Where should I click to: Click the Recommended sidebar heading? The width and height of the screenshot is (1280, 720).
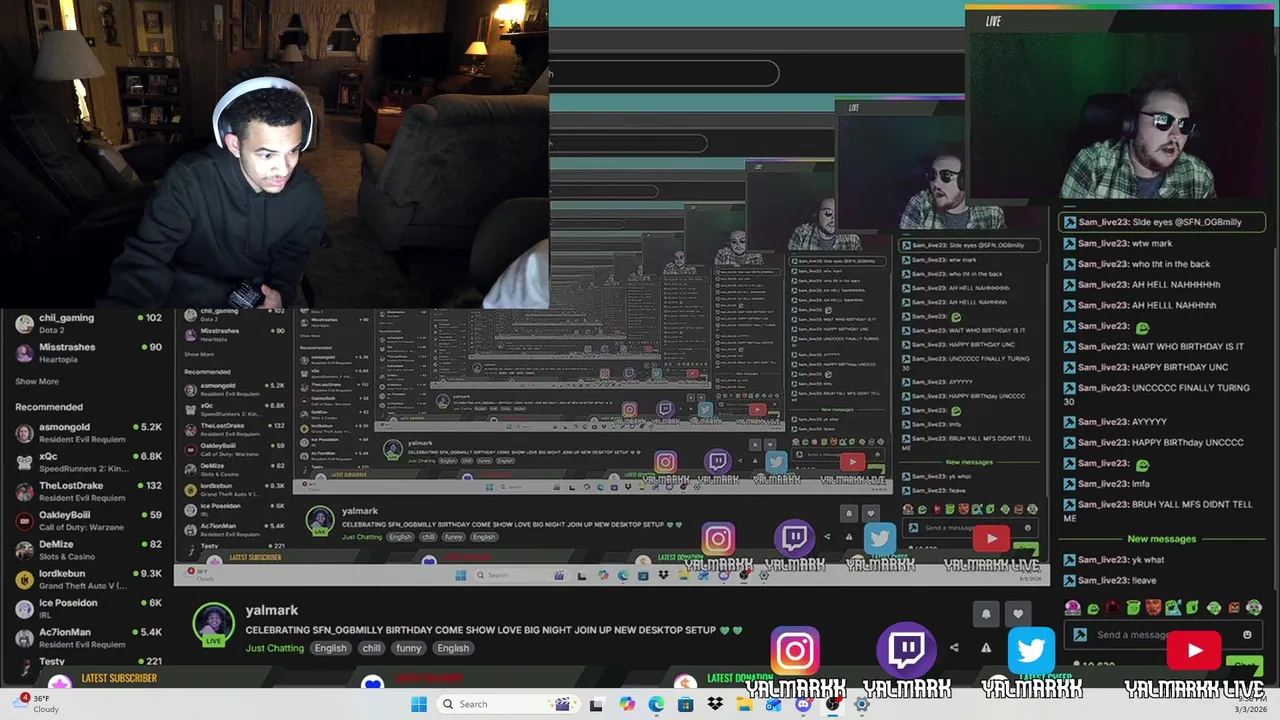click(x=49, y=407)
